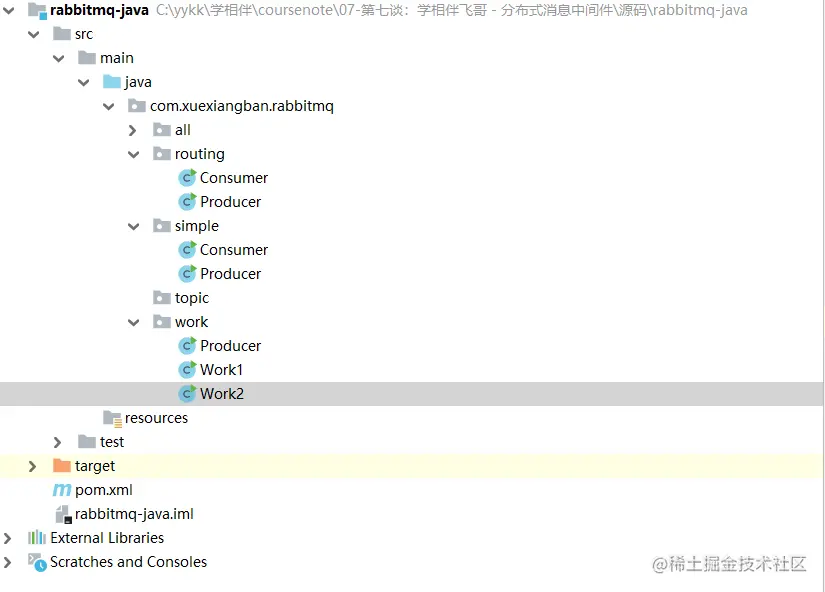Click the Maven pom.xml icon
Image resolution: width=825 pixels, height=592 pixels.
tap(62, 490)
